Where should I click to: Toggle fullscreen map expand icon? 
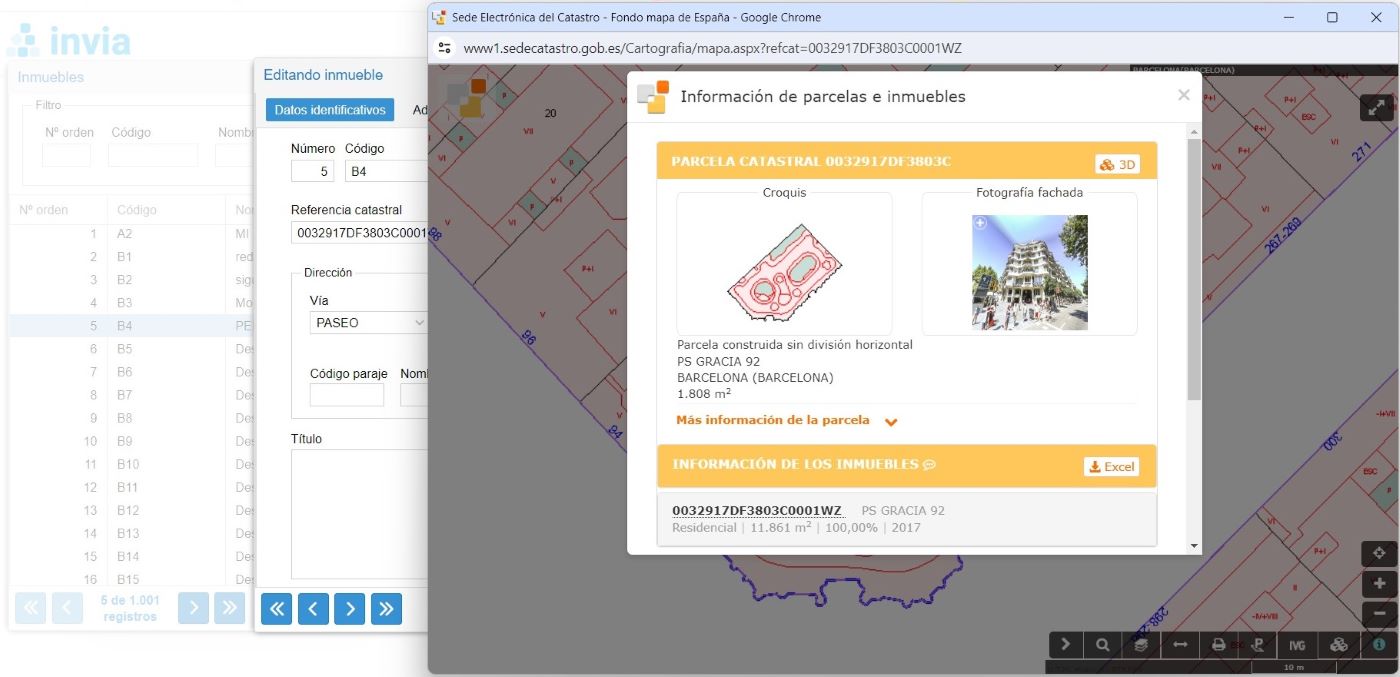point(1376,108)
